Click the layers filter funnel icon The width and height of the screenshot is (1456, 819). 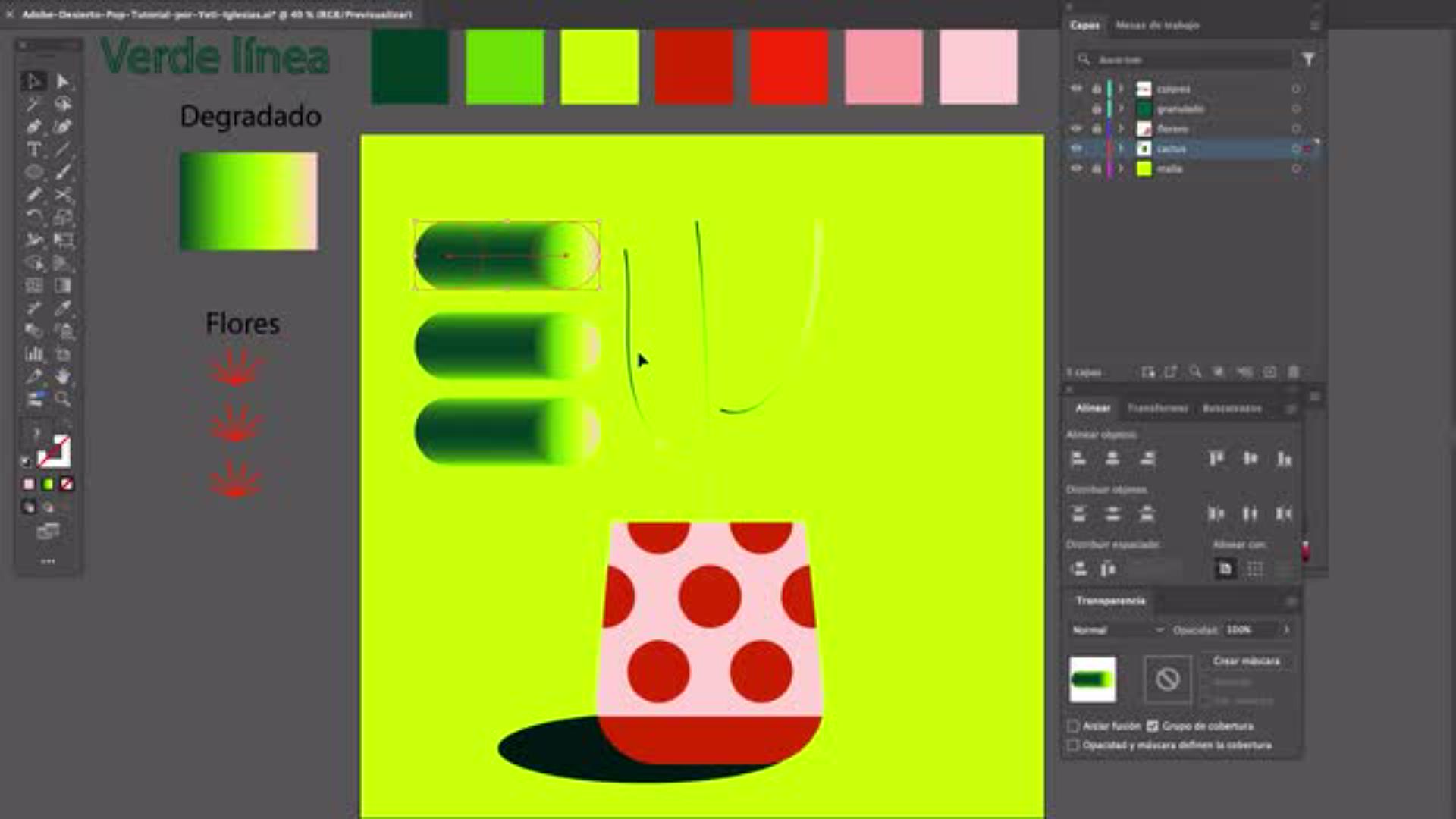[x=1308, y=59]
